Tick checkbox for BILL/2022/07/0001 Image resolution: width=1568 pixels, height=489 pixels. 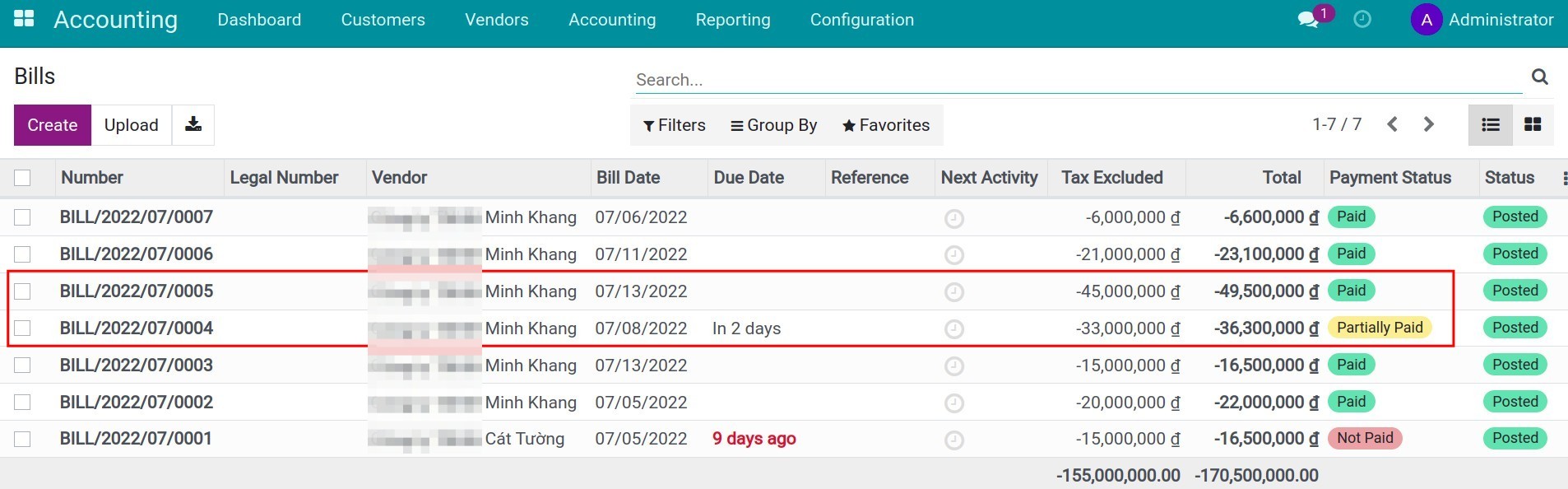pos(22,439)
